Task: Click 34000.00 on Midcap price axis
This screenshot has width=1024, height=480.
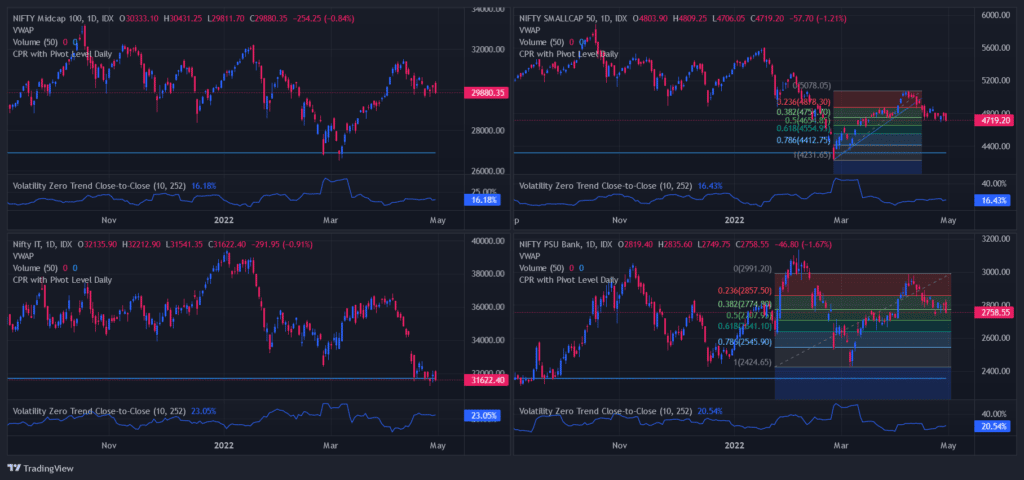Action: (487, 10)
